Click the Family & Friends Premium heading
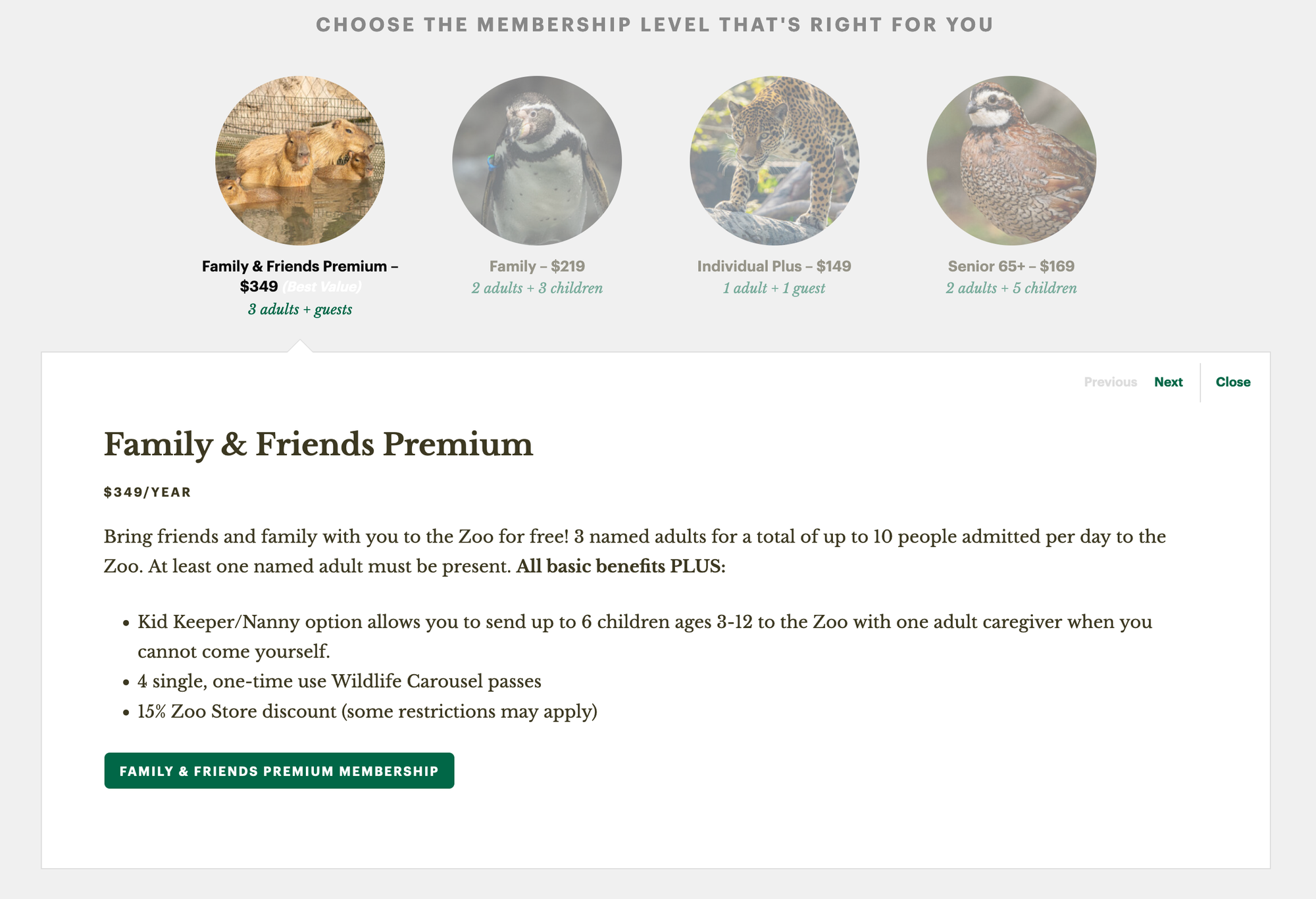Screen dimensions: 1316x899 [318, 445]
